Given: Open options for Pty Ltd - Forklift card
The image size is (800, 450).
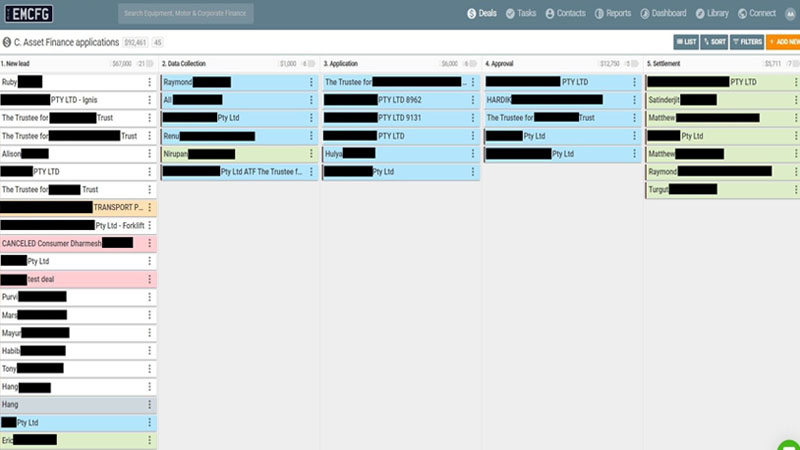Looking at the screenshot, I should (149, 226).
